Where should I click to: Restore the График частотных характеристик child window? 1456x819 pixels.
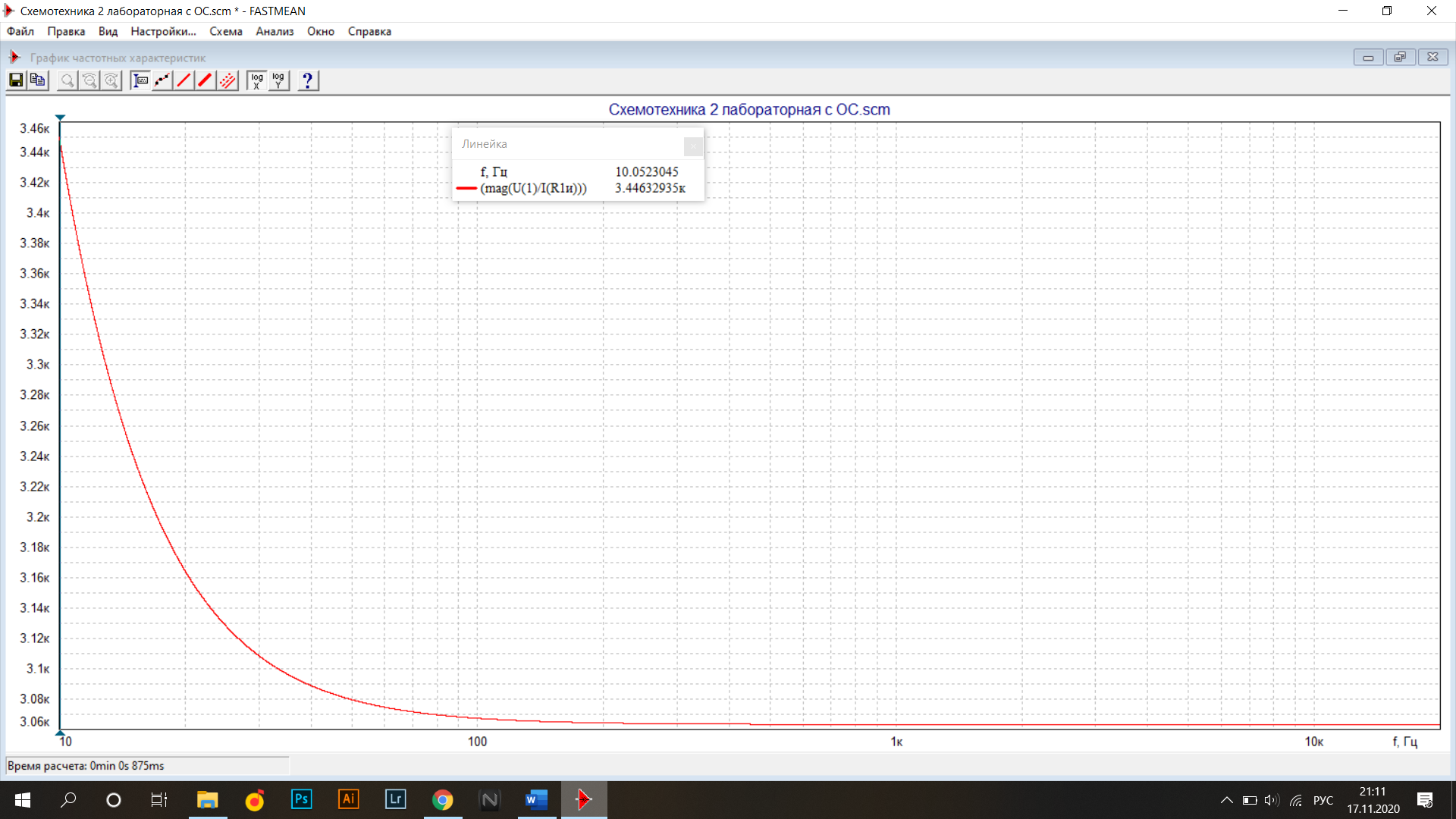click(1400, 57)
